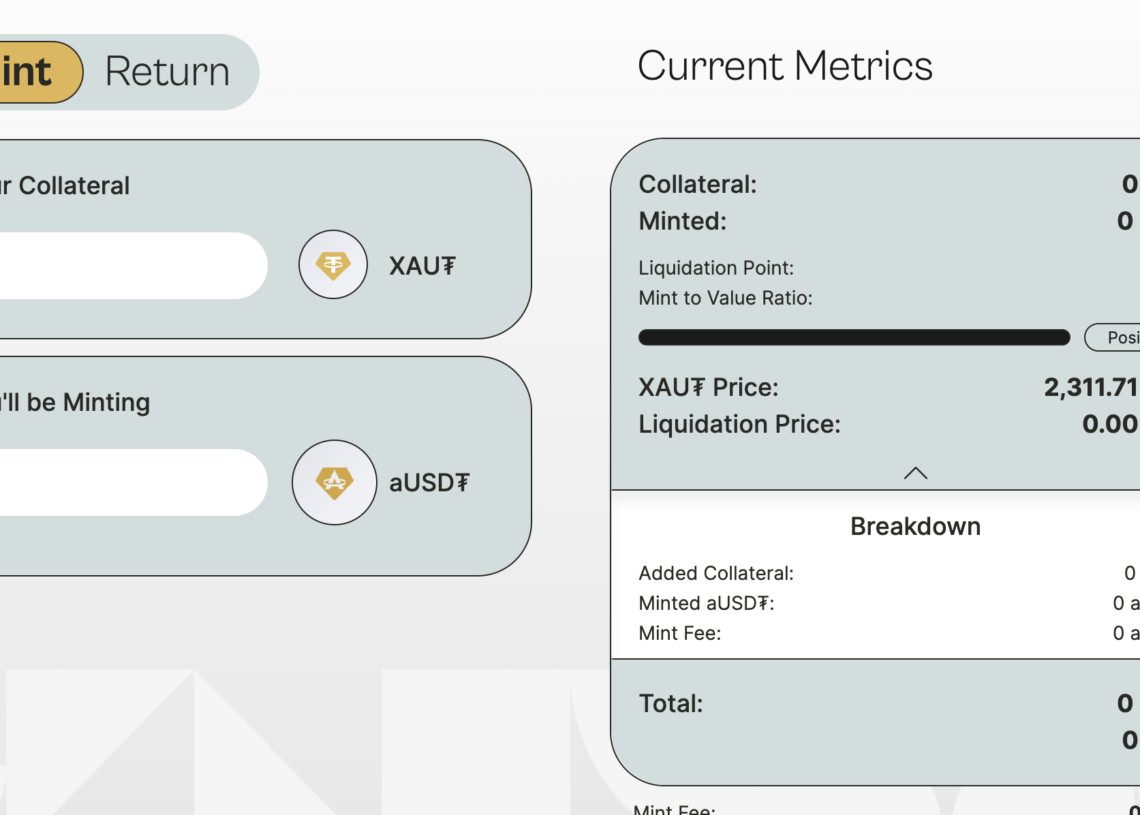Click the aUSD₮ token label

[430, 482]
